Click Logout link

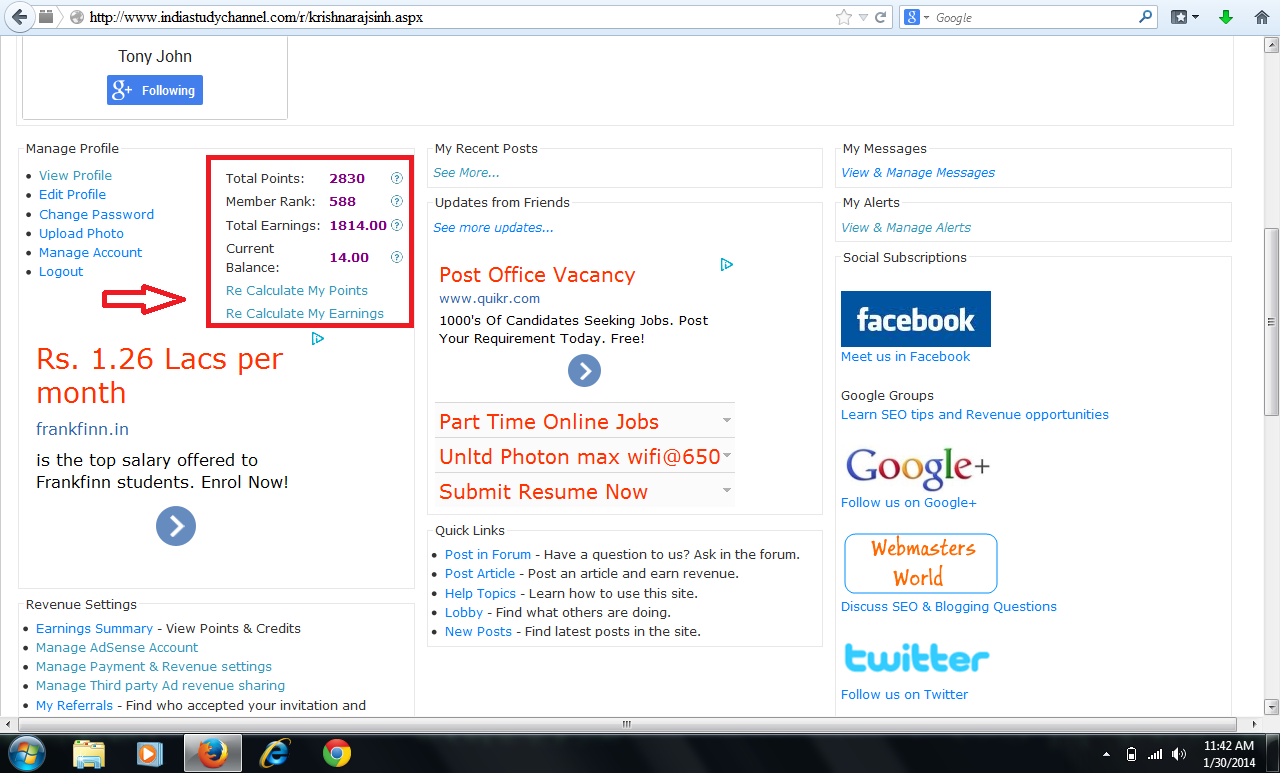pyautogui.click(x=61, y=271)
